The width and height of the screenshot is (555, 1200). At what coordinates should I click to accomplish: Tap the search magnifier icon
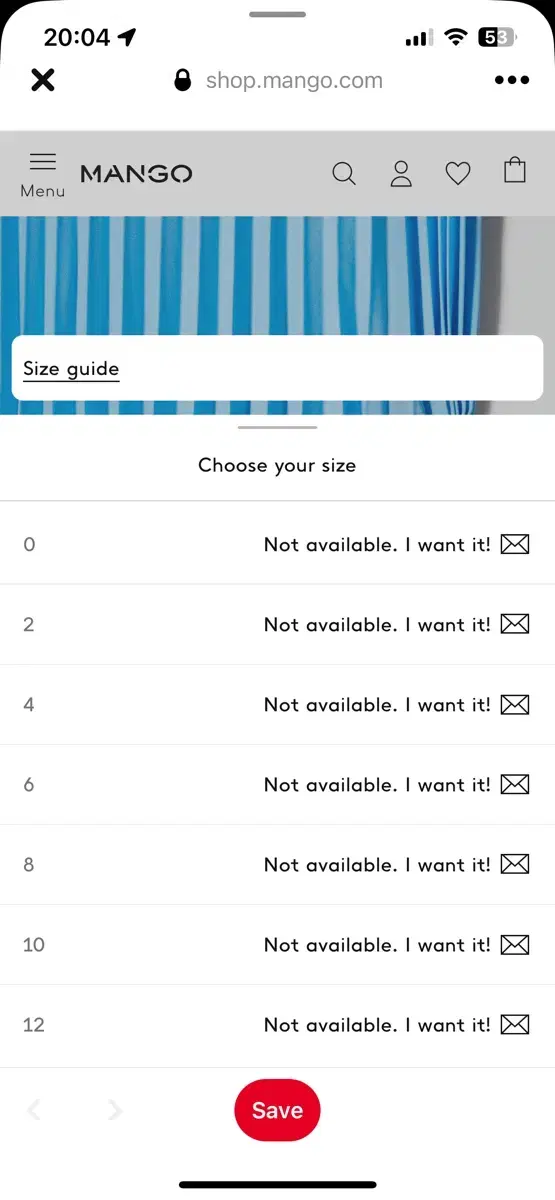pos(344,174)
